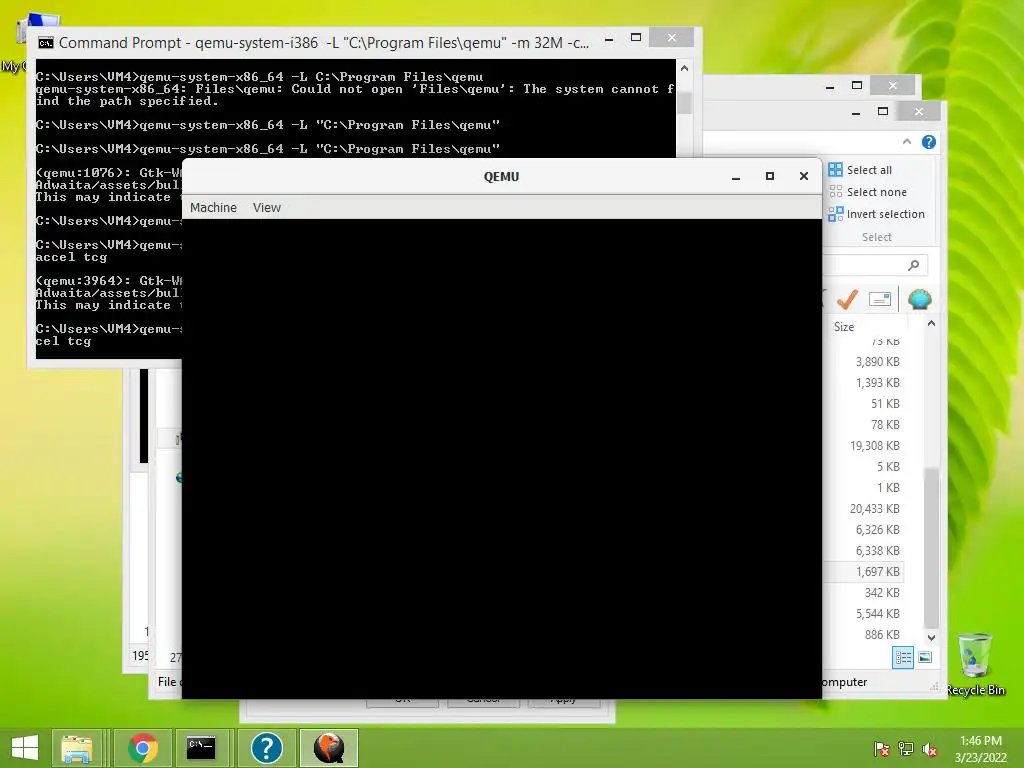This screenshot has height=768, width=1024.
Task: Click the Command Prompt scroll-up arrow
Action: 684,68
